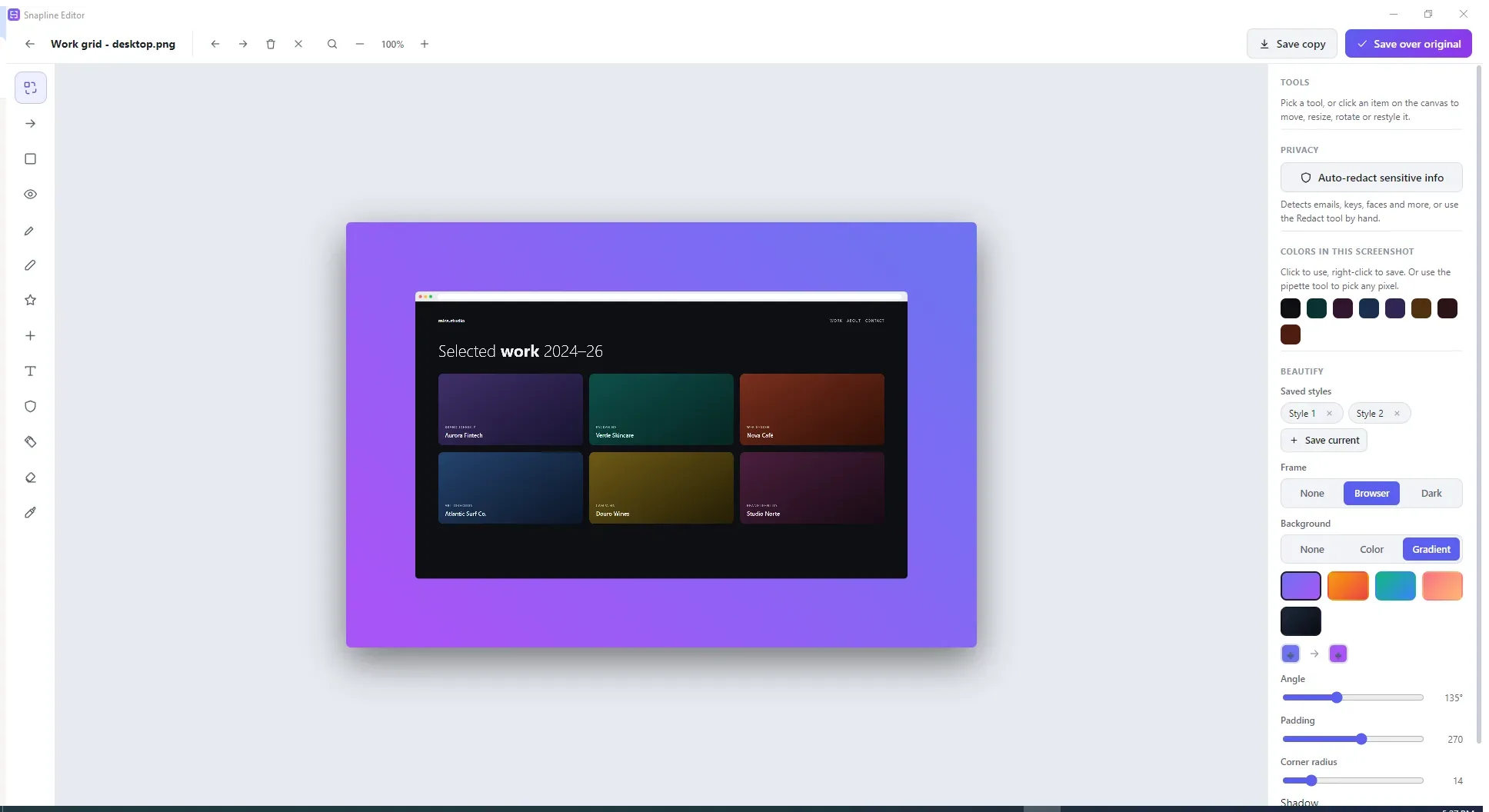Select the Arrow drawing tool
The width and height of the screenshot is (1489, 812).
click(31, 123)
